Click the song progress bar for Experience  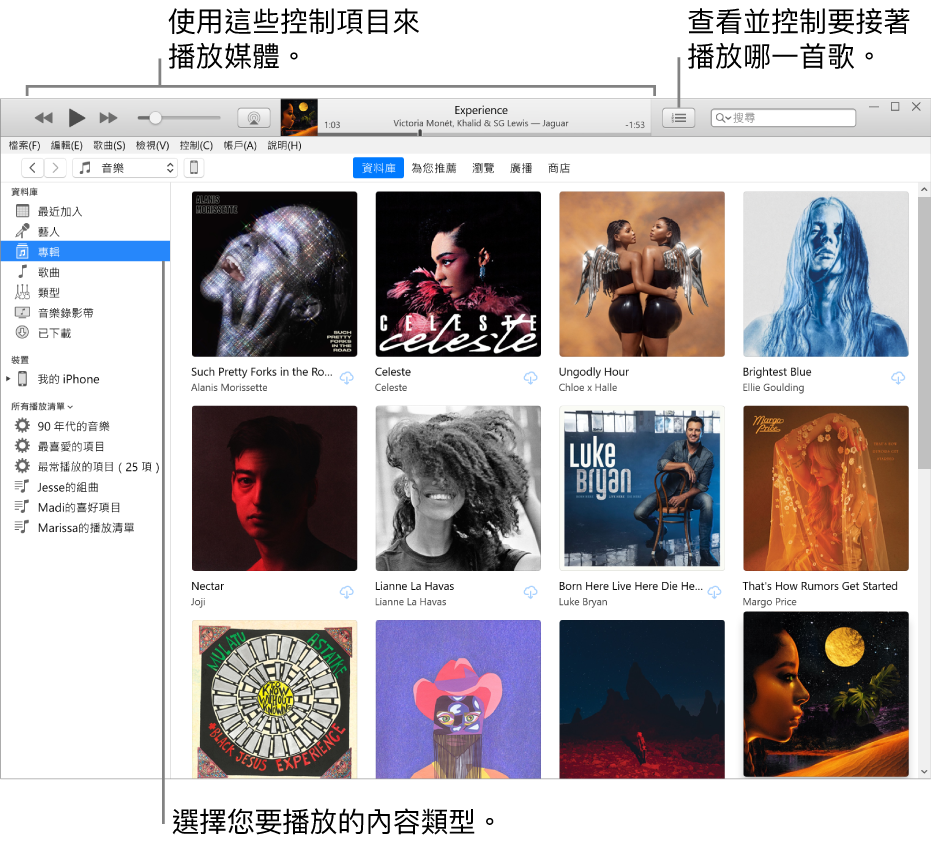pyautogui.click(x=484, y=133)
